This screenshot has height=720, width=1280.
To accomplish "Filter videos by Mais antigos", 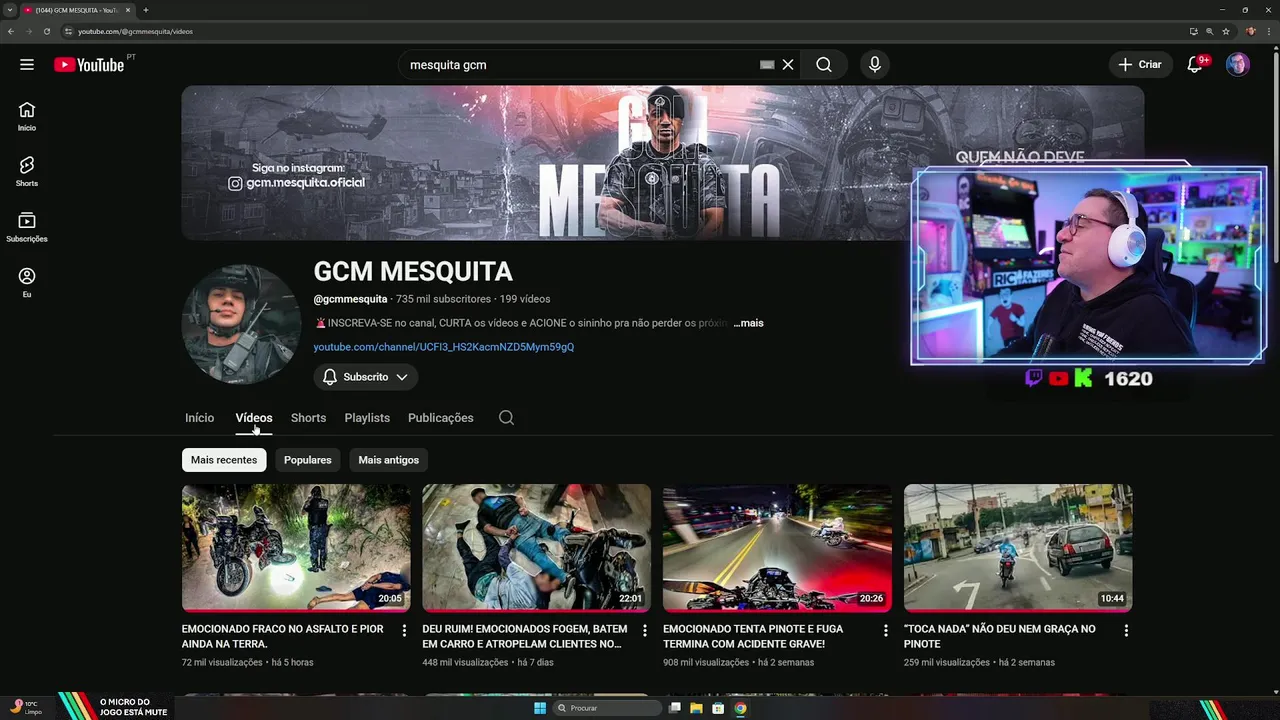I will (x=388, y=460).
